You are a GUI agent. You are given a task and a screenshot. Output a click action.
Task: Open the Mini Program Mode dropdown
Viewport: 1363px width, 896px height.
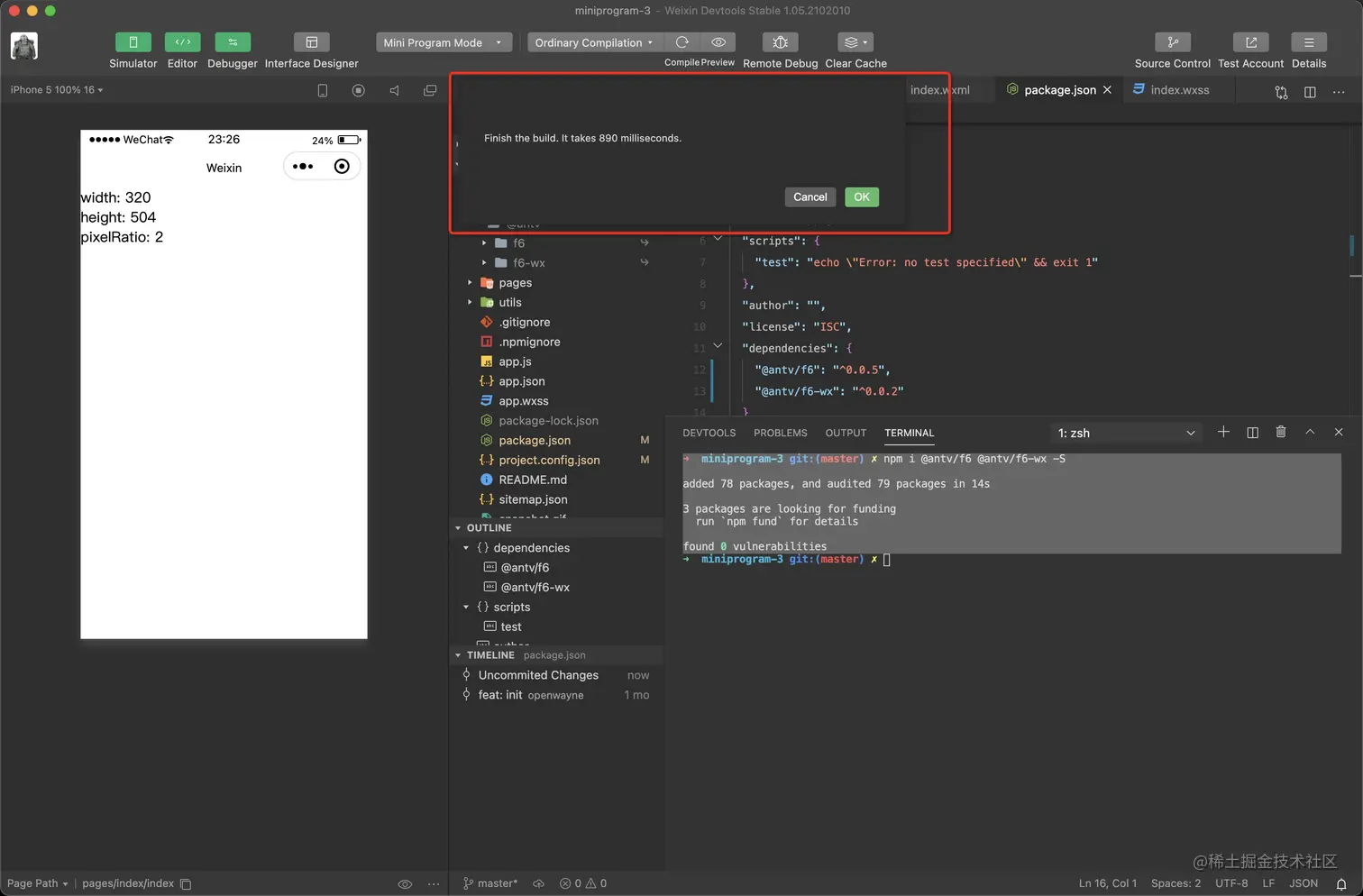[x=444, y=42]
